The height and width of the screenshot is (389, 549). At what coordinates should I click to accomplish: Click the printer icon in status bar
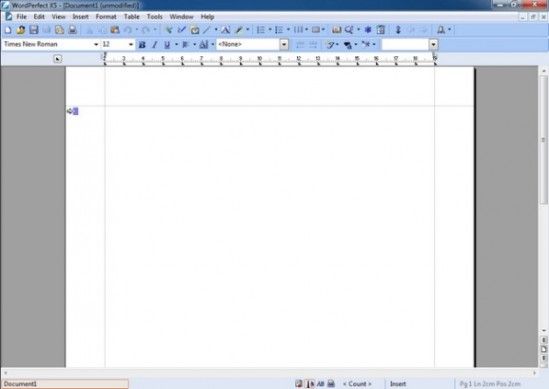tap(331, 384)
